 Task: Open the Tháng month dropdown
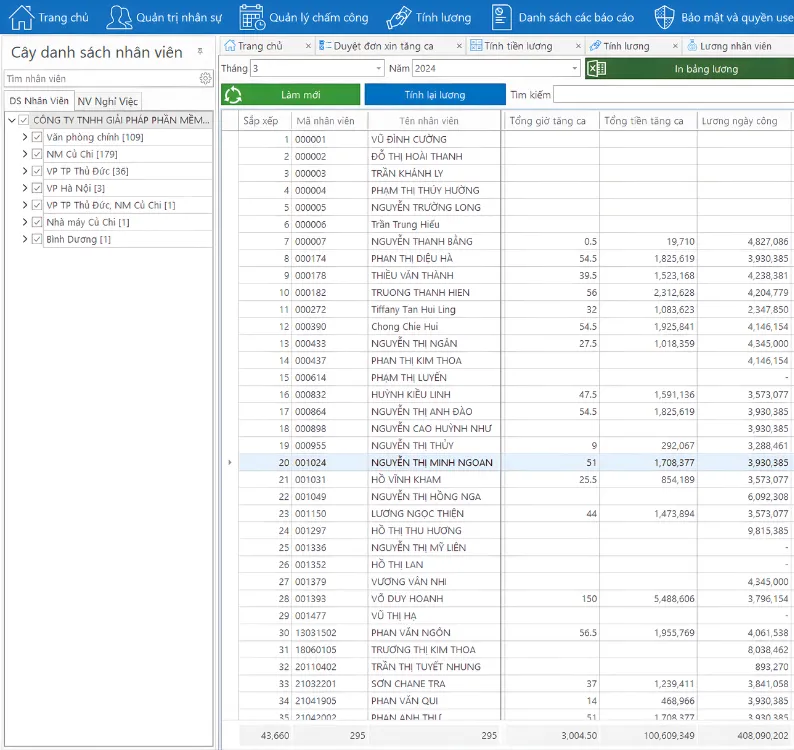(378, 68)
